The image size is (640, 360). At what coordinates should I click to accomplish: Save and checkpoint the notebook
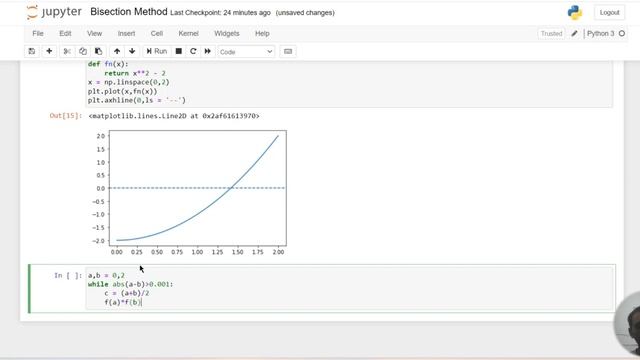pyautogui.click(x=32, y=51)
